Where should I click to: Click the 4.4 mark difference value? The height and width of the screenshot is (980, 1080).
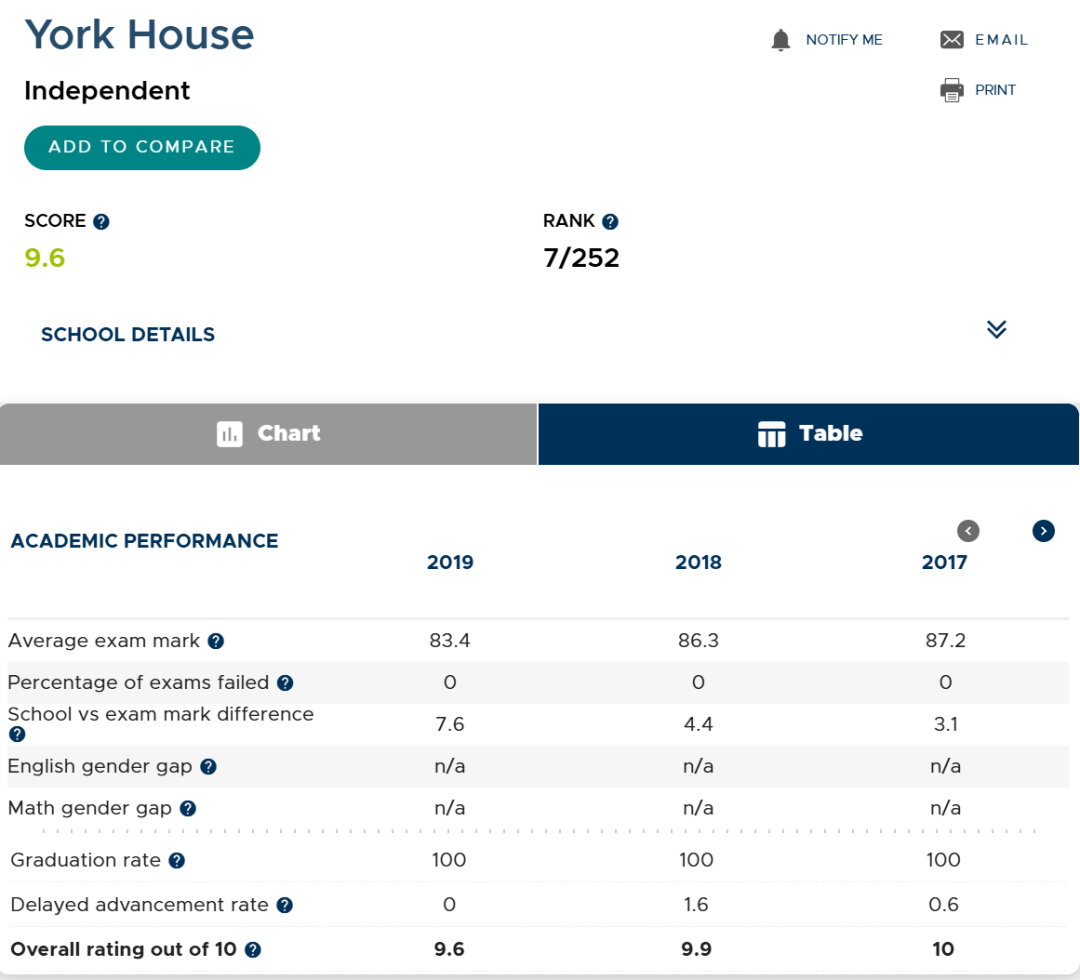point(698,724)
